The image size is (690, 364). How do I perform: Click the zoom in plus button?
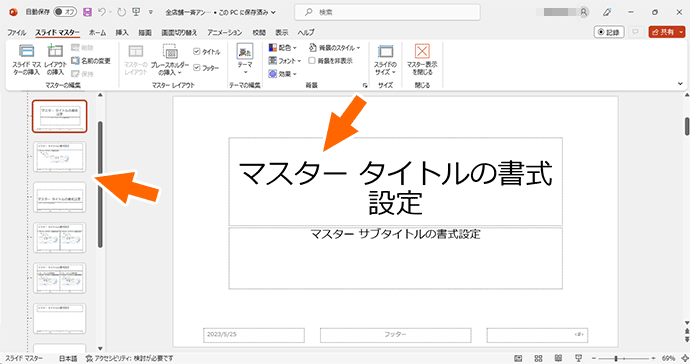(653, 358)
